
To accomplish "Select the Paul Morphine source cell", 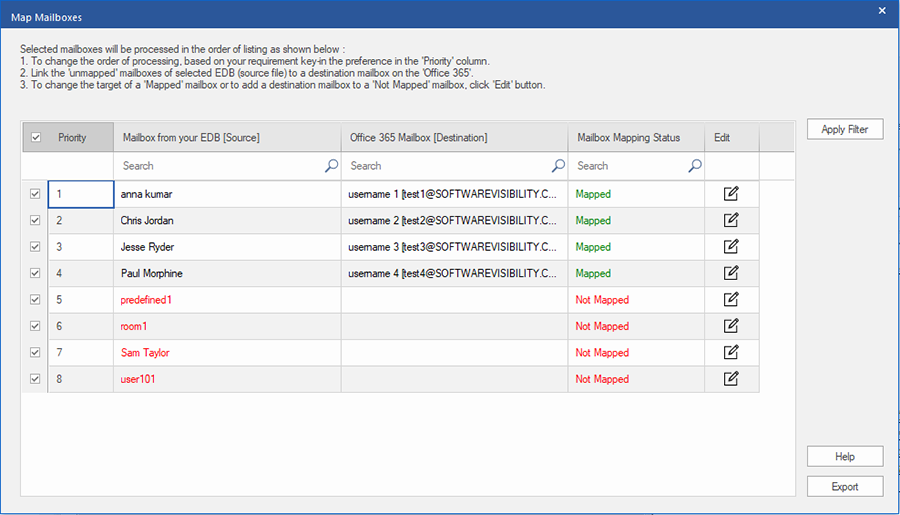I will pyautogui.click(x=227, y=273).
